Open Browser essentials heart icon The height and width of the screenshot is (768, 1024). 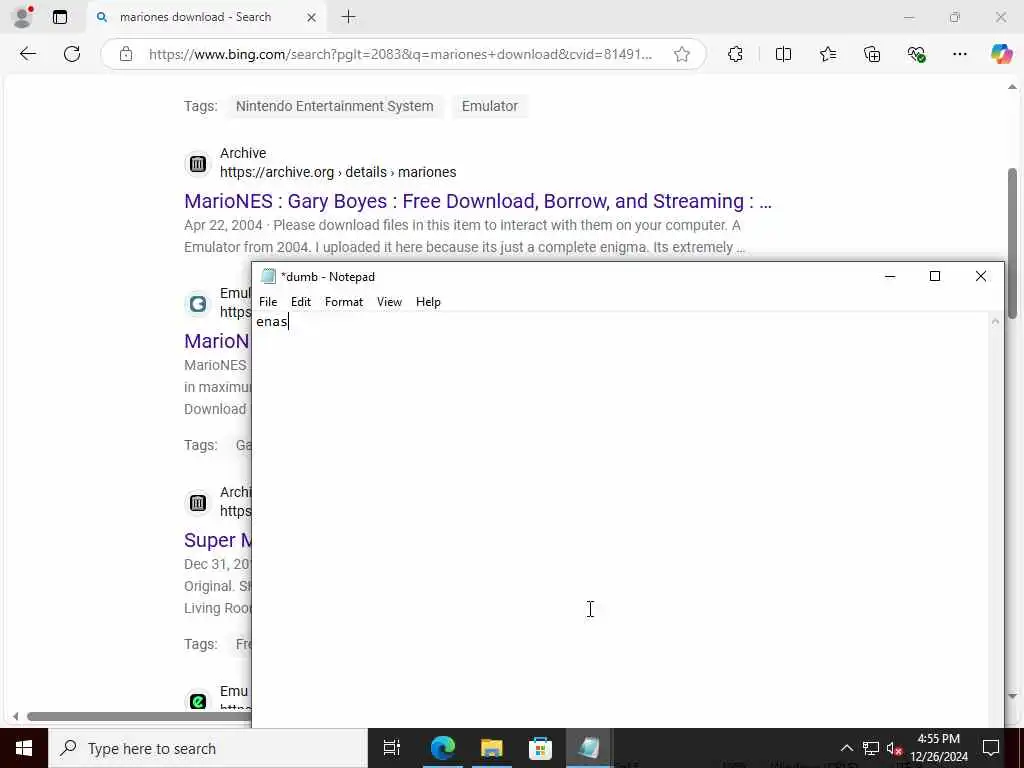click(916, 54)
